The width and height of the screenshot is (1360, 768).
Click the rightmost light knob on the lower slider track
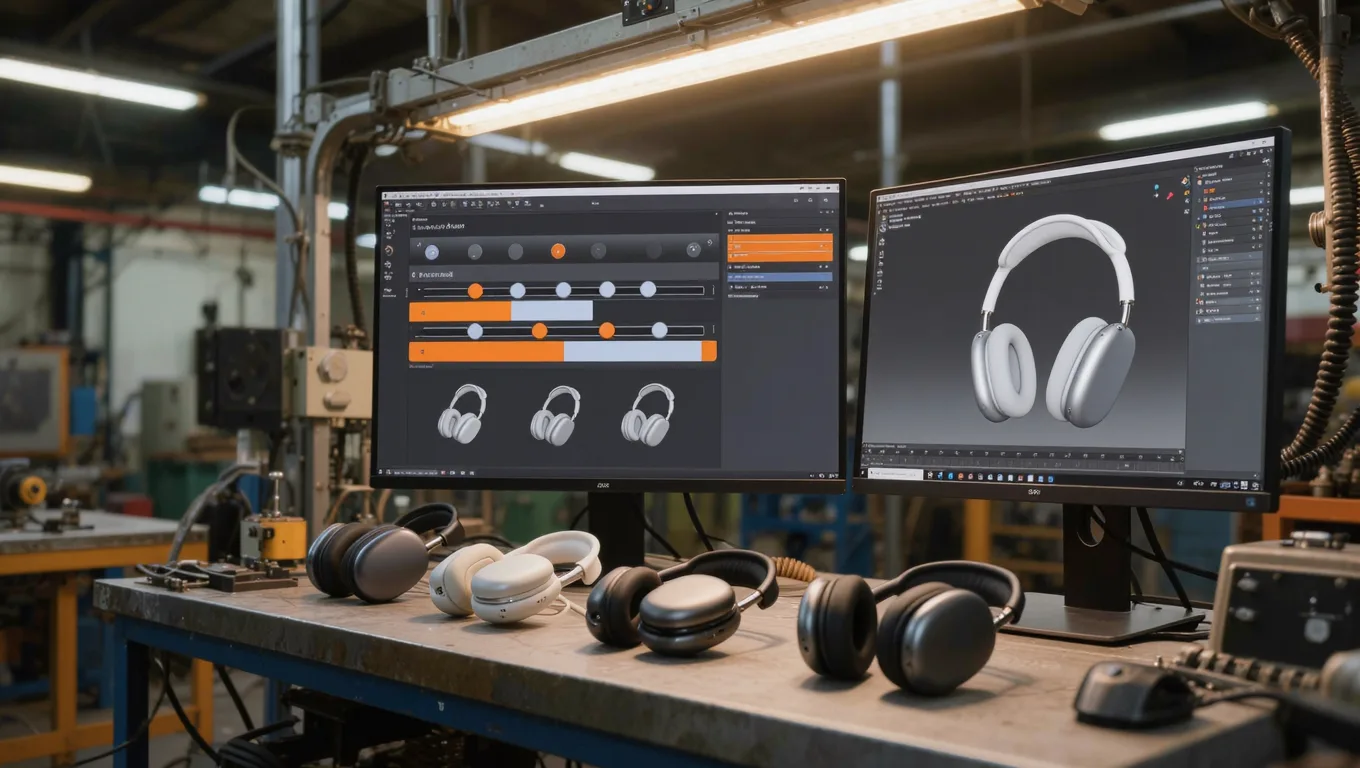[660, 330]
